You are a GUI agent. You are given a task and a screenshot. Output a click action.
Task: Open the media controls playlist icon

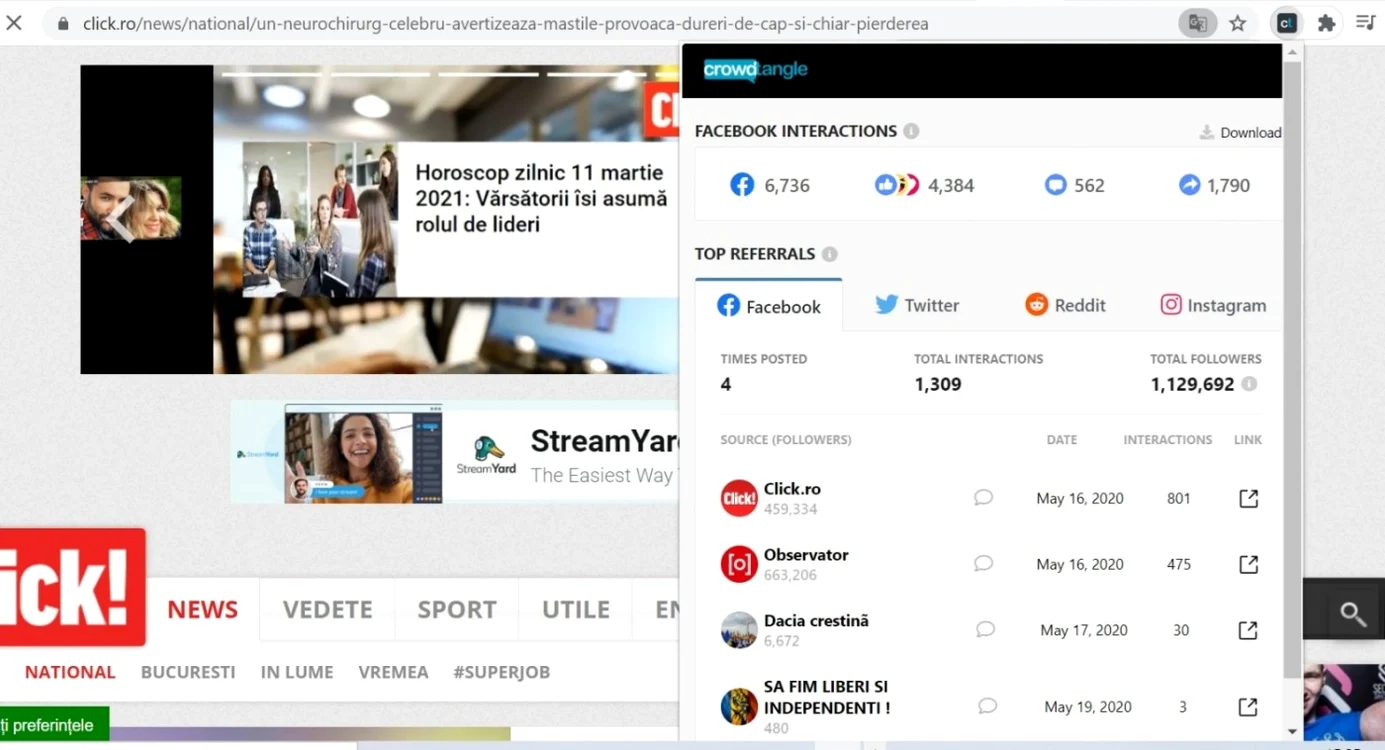click(1366, 23)
